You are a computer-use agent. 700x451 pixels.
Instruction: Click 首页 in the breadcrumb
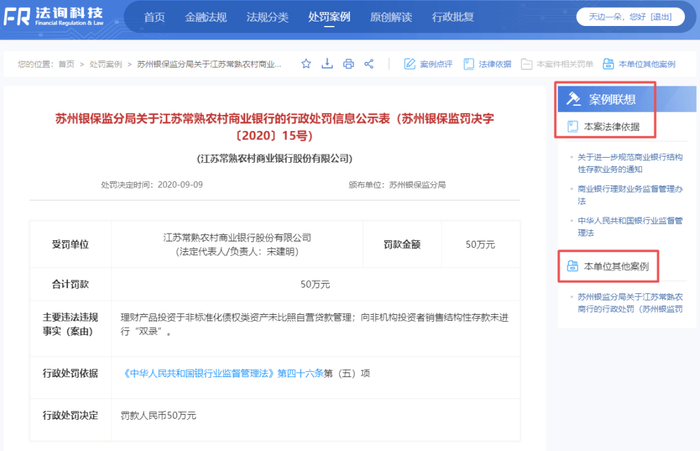coord(67,64)
